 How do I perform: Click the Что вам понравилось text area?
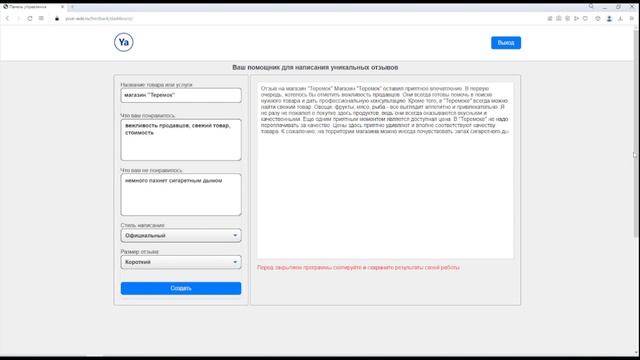(x=181, y=140)
